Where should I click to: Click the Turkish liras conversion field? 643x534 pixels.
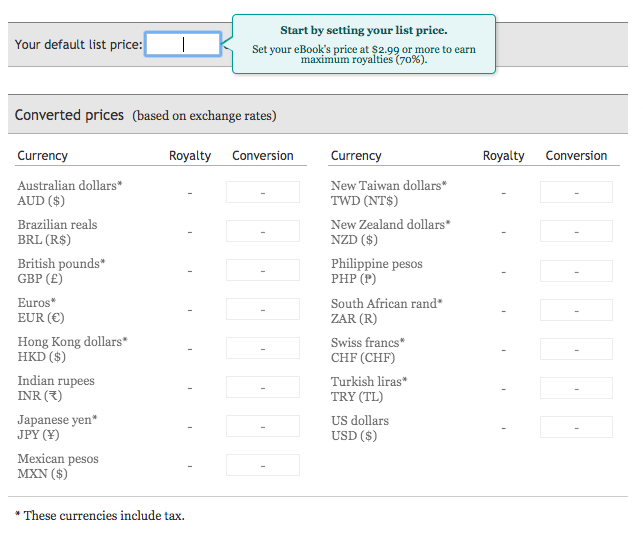(x=576, y=388)
